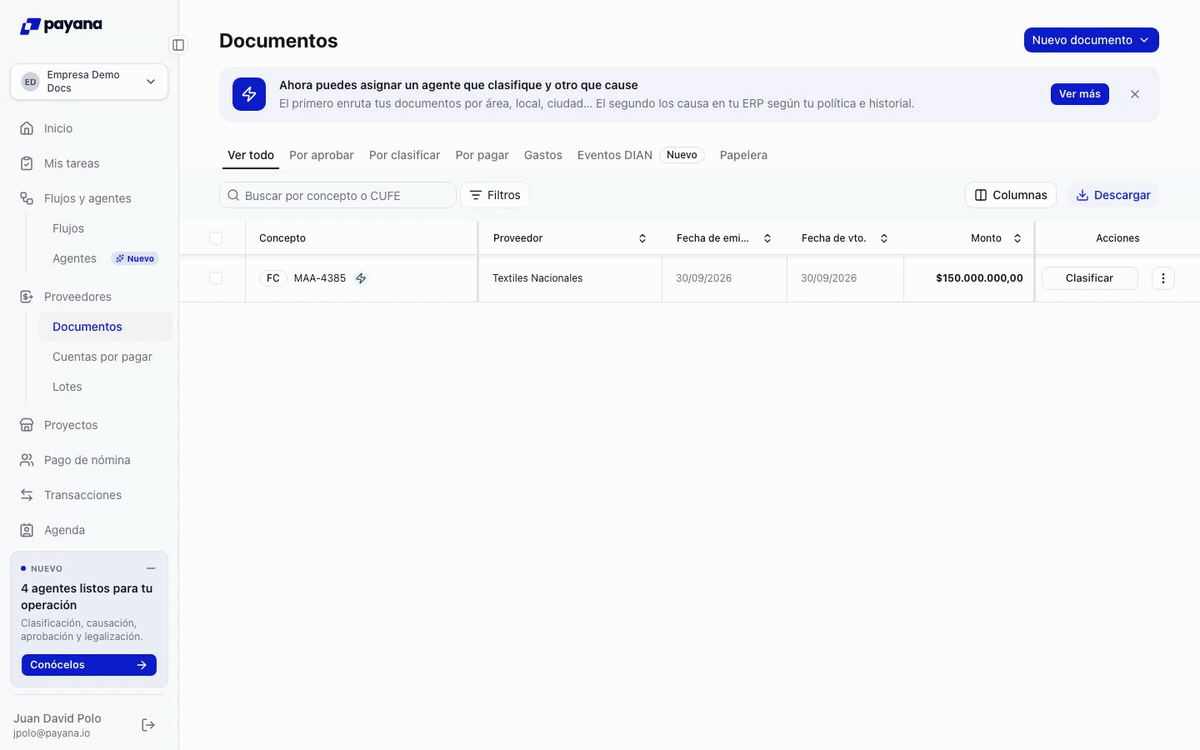Viewport: 1200px width, 750px height.
Task: Click the logout icon beside Juan David Polo
Action: click(148, 725)
